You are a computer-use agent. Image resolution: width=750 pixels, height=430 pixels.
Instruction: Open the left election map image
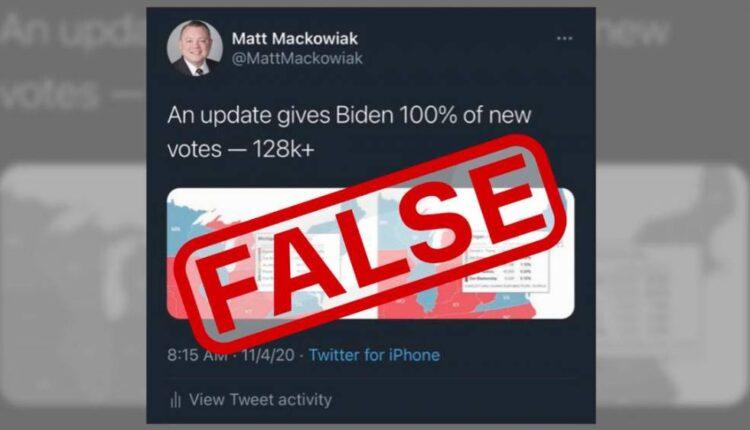272,254
